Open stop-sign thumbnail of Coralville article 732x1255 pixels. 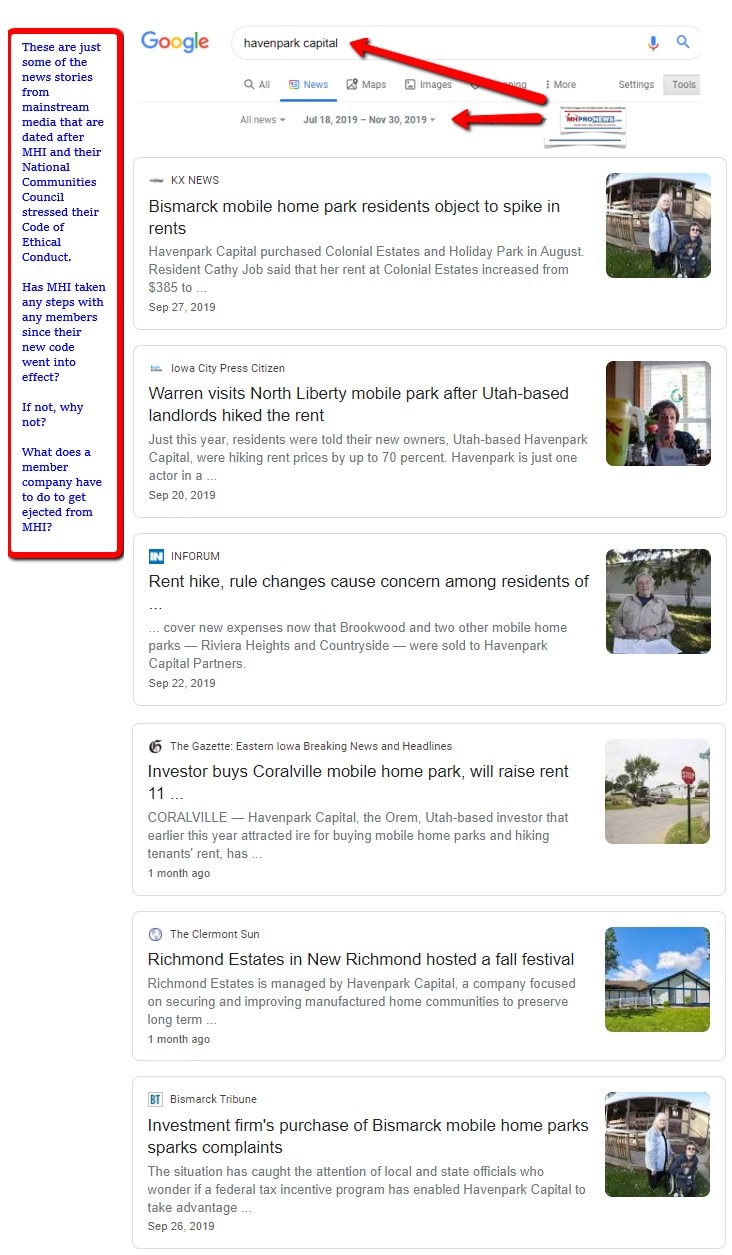pos(657,791)
